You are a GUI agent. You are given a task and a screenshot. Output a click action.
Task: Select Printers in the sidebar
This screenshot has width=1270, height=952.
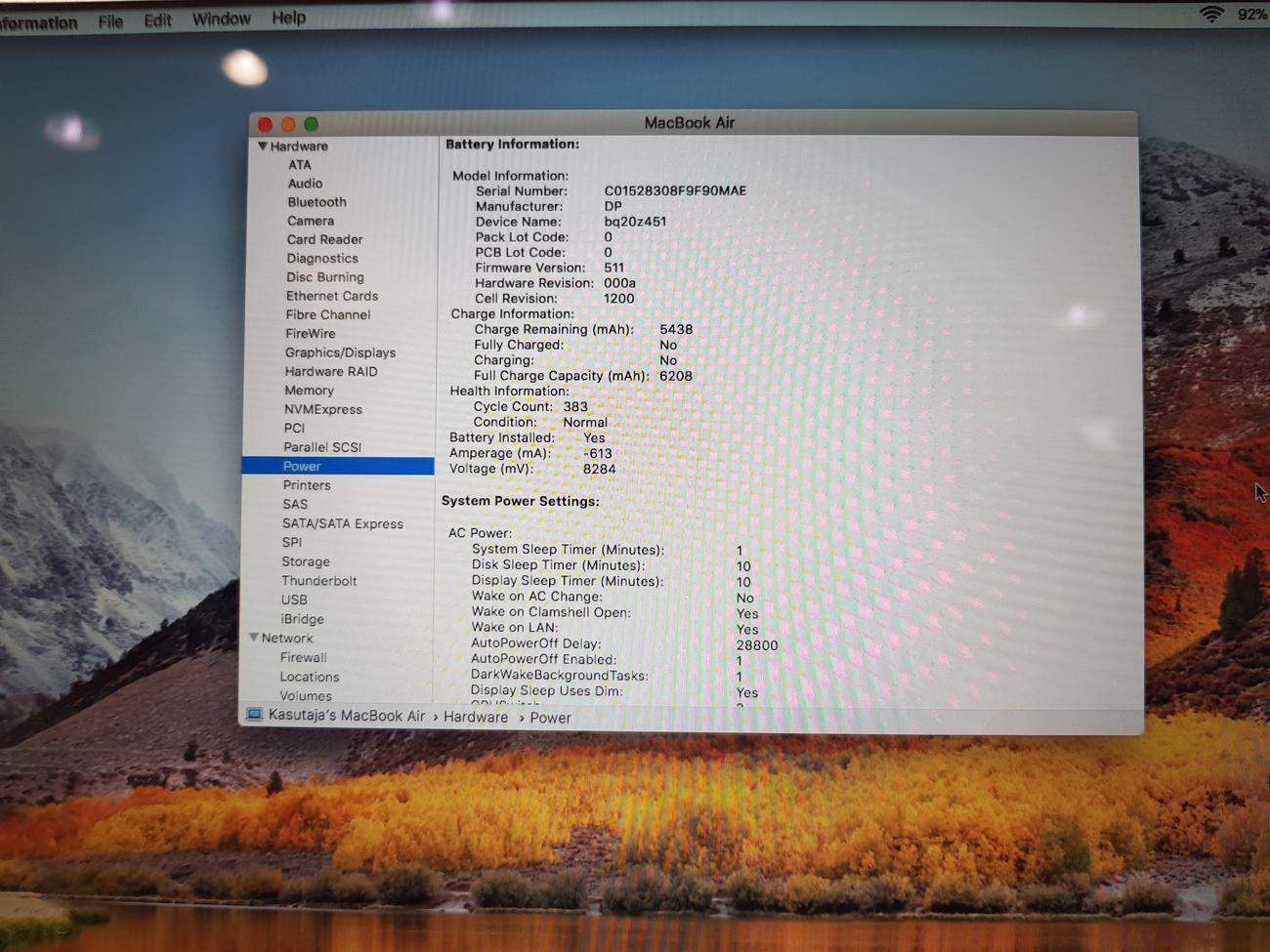[x=307, y=485]
